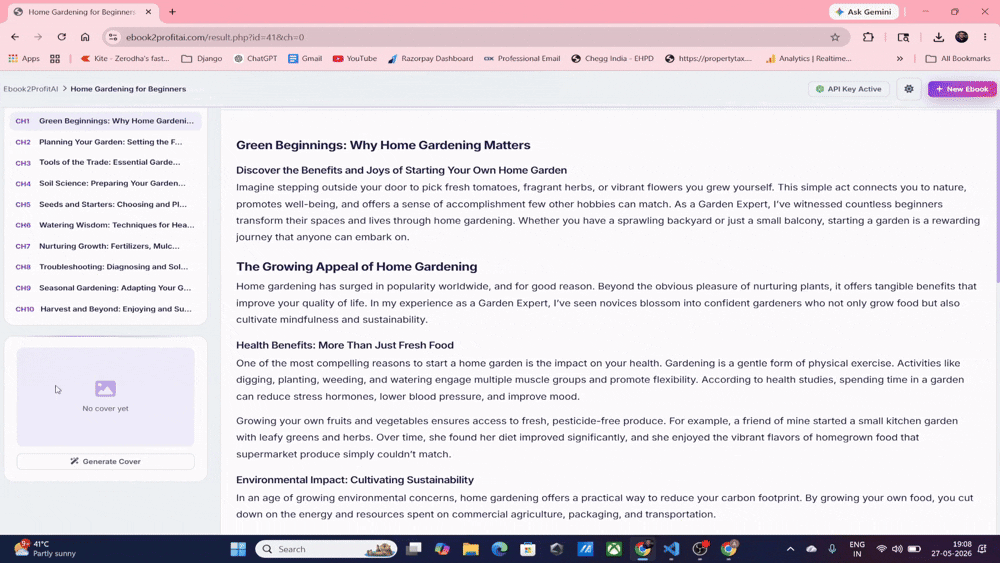The height and width of the screenshot is (563, 1000).
Task: Open the Django bookmarks folder
Action: (202, 59)
